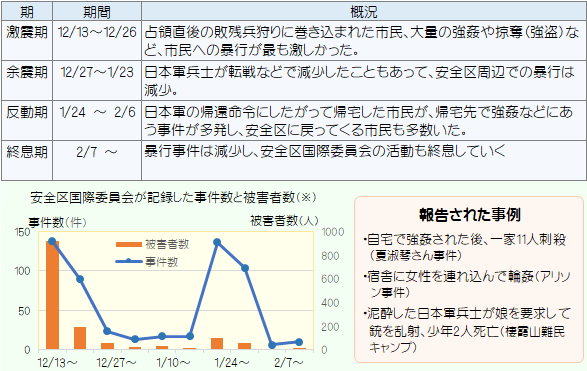Click the 800 tick on the victims axis
This screenshot has height=371, width=587.
pos(330,256)
